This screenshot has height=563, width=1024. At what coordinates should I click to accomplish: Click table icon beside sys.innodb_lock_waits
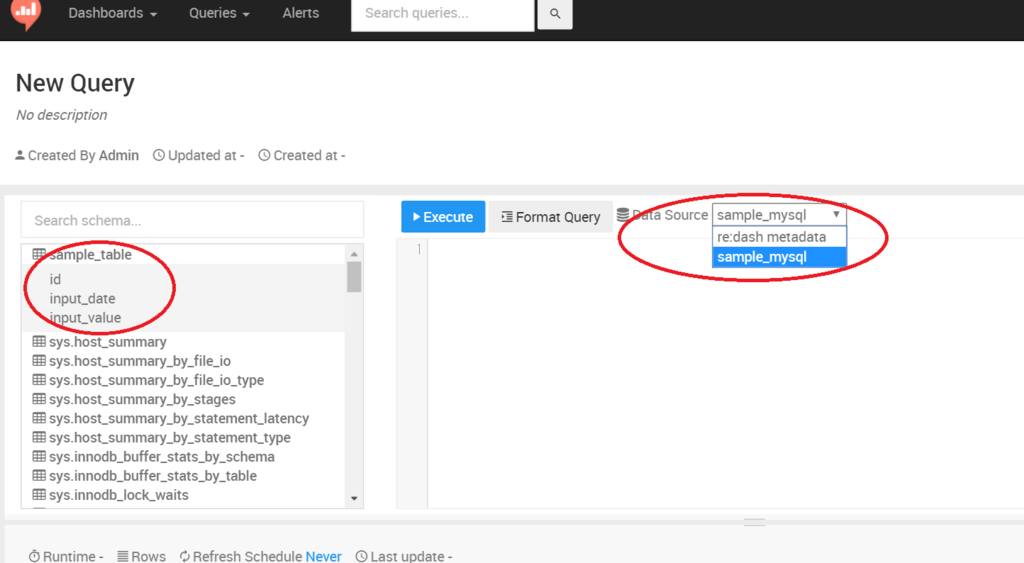(x=39, y=494)
